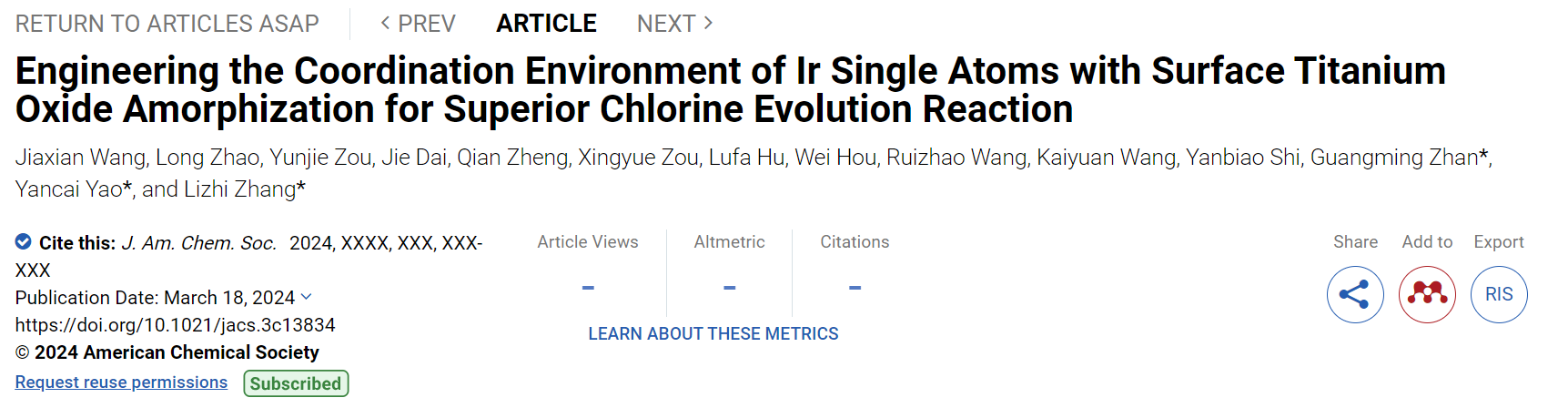1568x408 pixels.
Task: Add article to Mendeley via red icon
Action: pos(1427,294)
